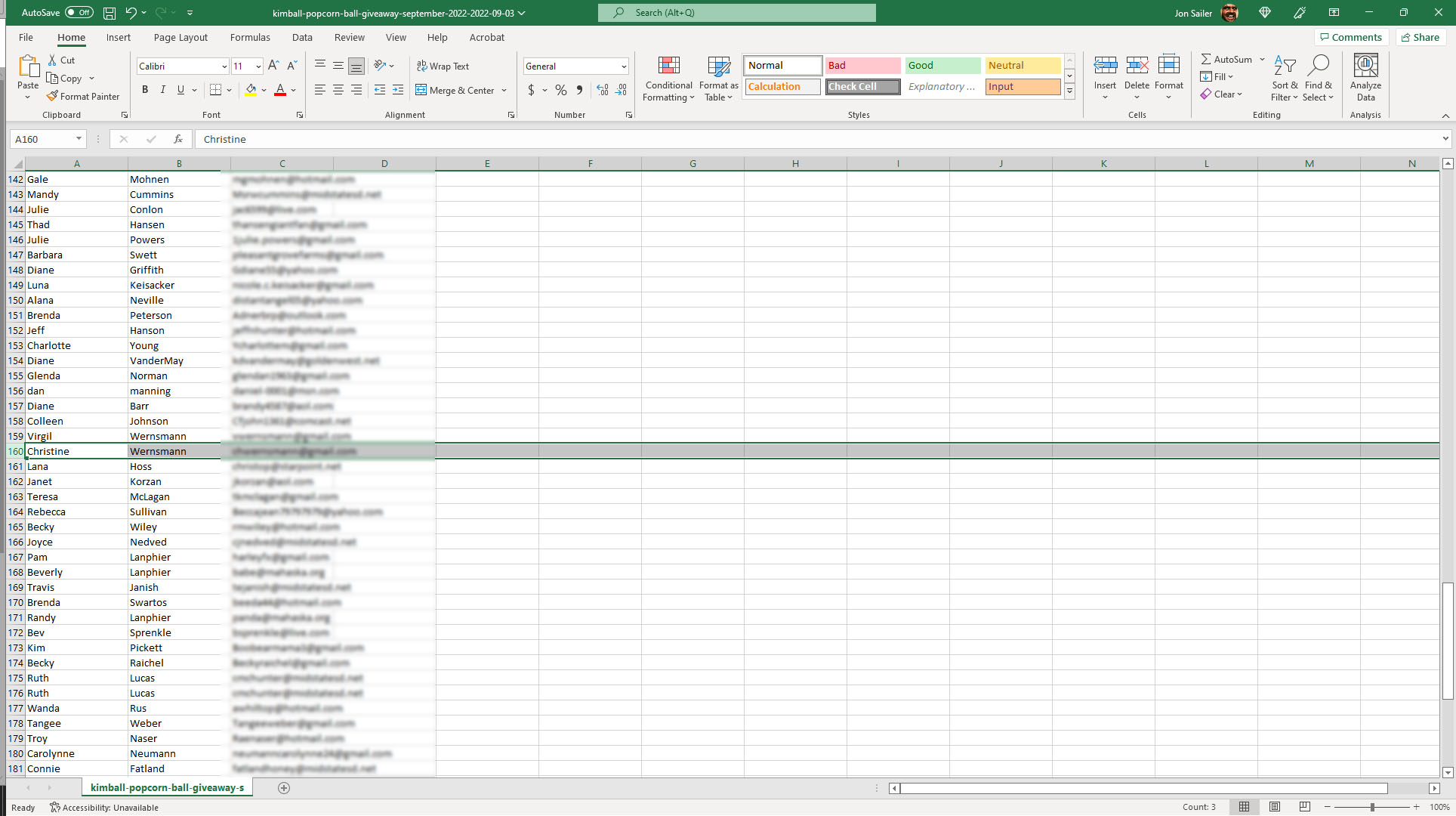Open the Comments pane button
Image resolution: width=1456 pixels, height=816 pixels.
pyautogui.click(x=1350, y=37)
